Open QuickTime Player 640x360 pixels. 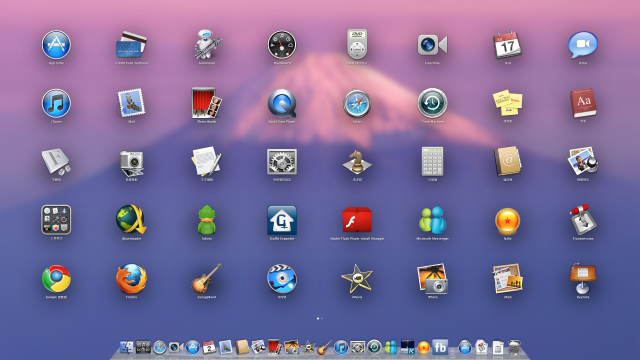click(x=282, y=103)
